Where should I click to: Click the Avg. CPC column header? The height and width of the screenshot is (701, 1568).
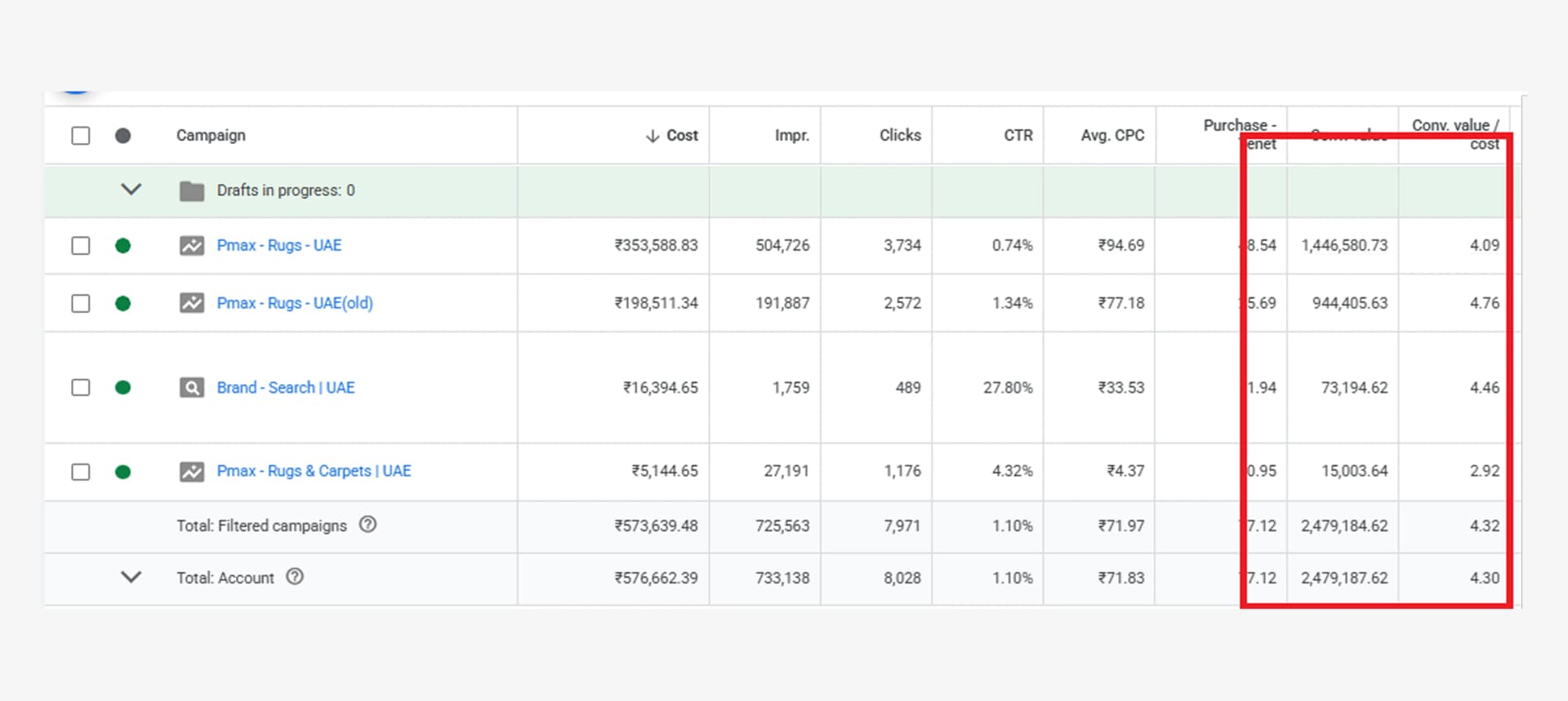pos(1111,136)
